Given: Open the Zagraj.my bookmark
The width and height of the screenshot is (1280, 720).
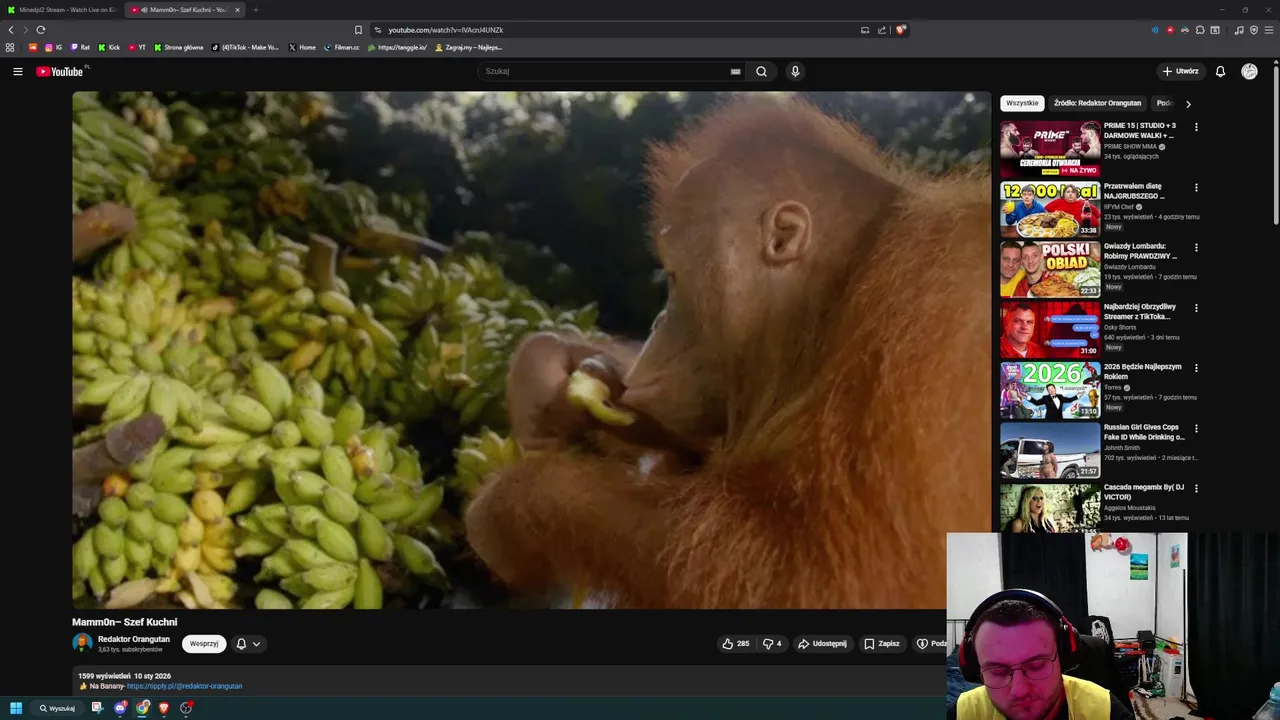Looking at the screenshot, I should (469, 47).
